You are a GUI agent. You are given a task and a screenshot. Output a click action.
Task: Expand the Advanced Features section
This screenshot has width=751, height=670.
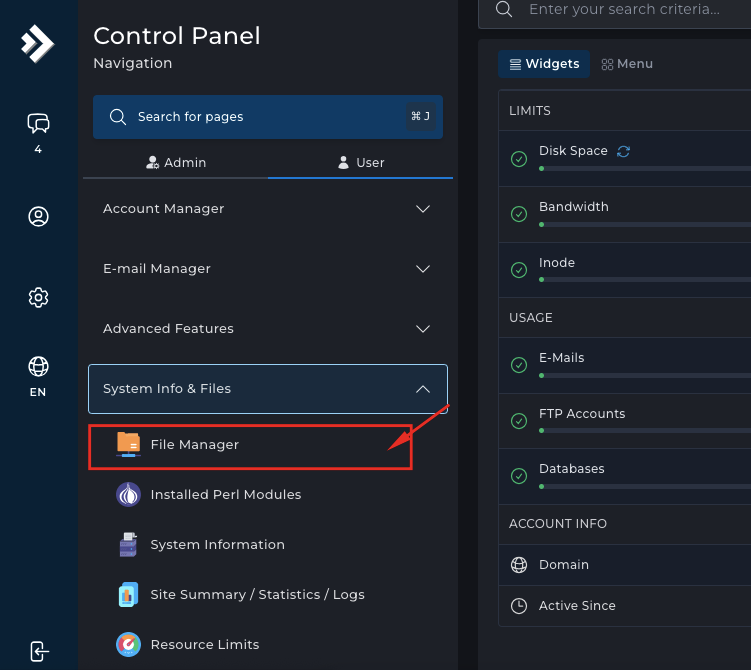[x=268, y=329]
